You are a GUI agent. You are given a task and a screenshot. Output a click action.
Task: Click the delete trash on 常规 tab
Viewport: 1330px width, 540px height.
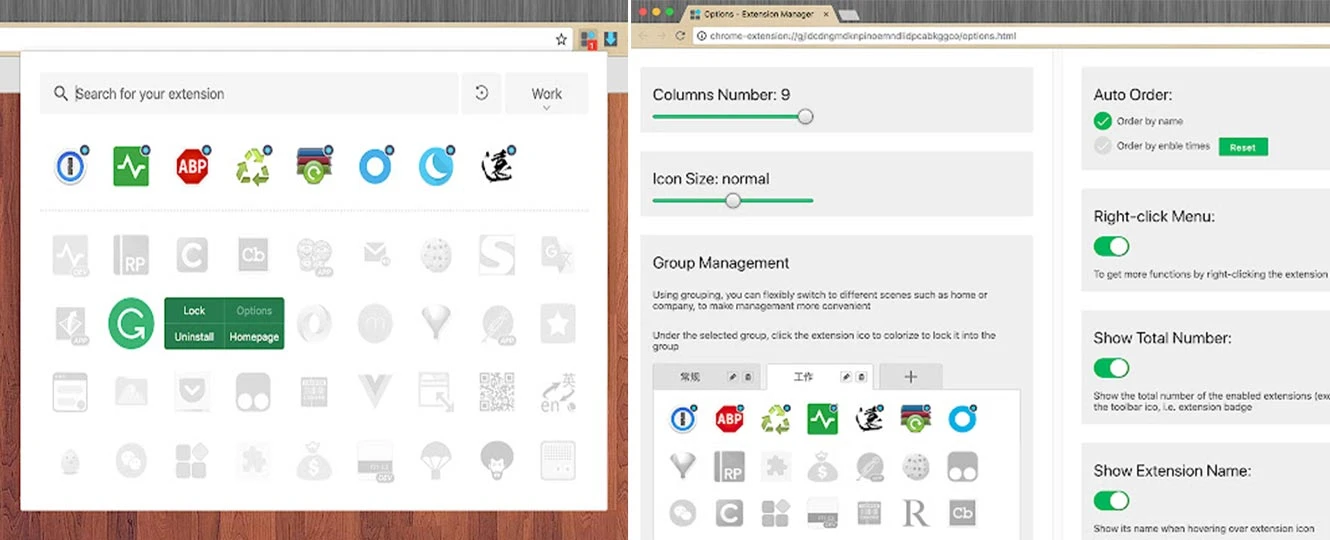746,377
